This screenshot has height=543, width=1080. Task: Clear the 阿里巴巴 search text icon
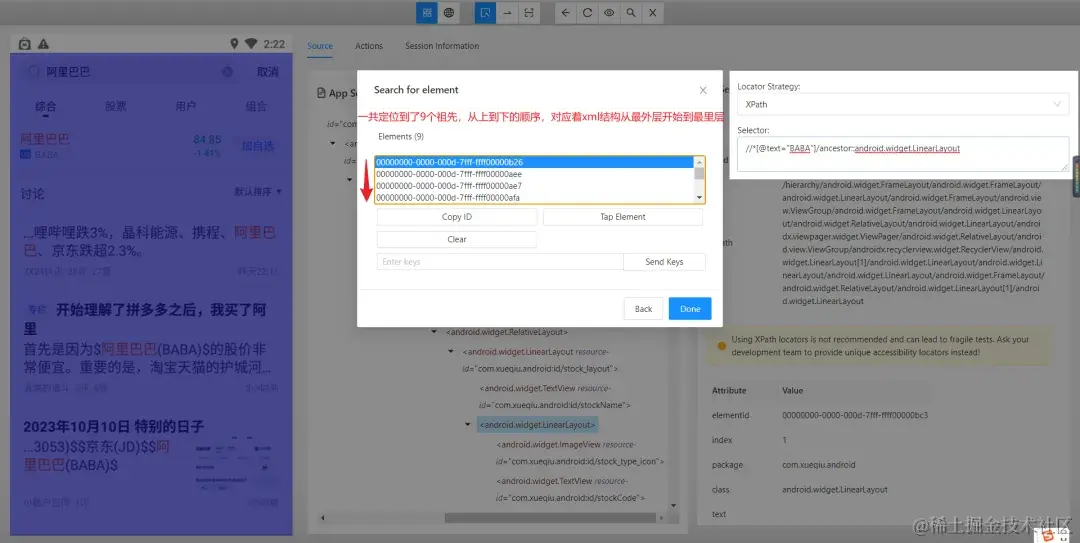coord(227,72)
